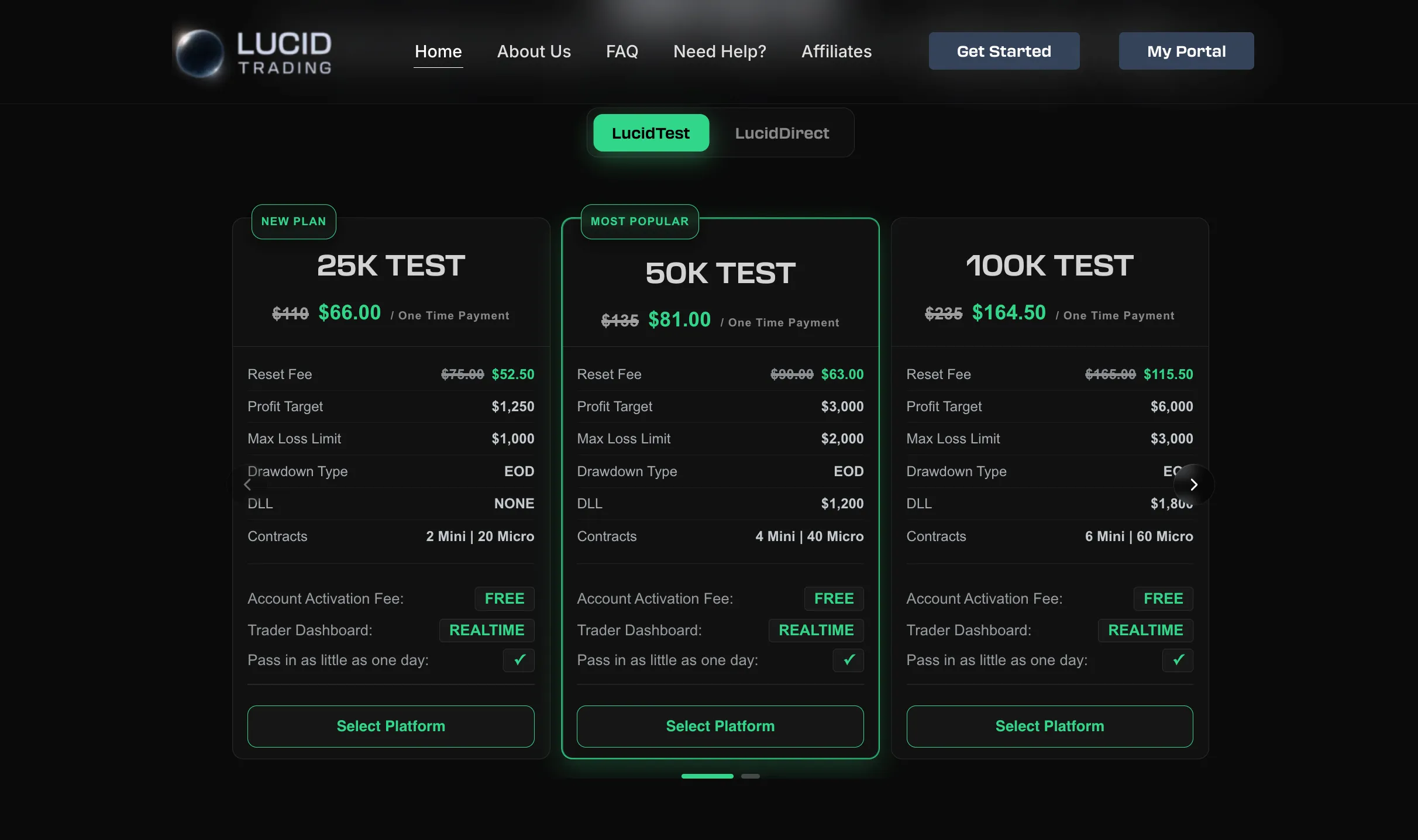Image resolution: width=1418 pixels, height=840 pixels.
Task: Click the 100K Test one-day checkmark
Action: (x=1178, y=660)
